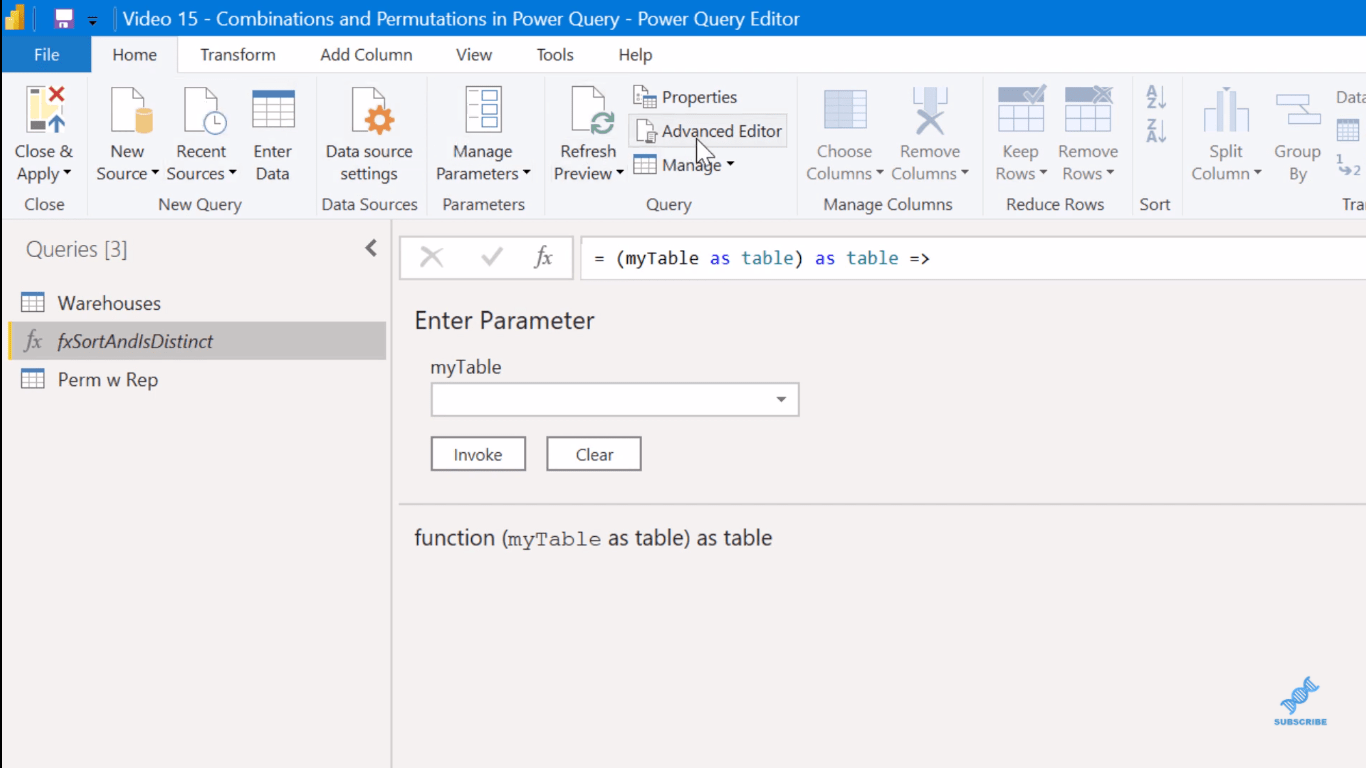The width and height of the screenshot is (1366, 768).
Task: Open the Help tab
Action: click(x=635, y=55)
